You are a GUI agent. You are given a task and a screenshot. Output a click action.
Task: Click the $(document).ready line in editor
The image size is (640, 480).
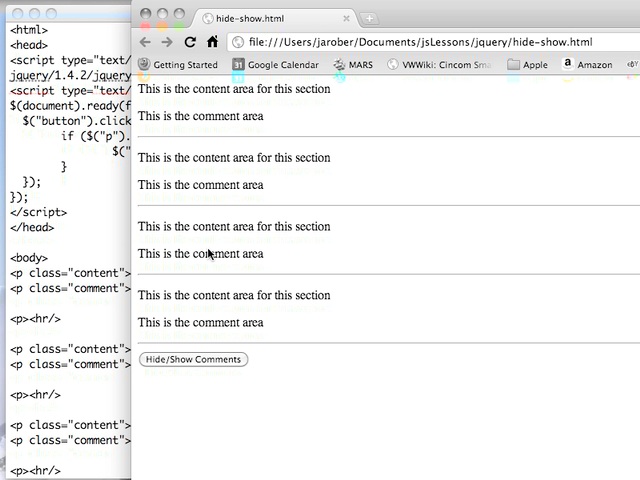[x=70, y=106]
